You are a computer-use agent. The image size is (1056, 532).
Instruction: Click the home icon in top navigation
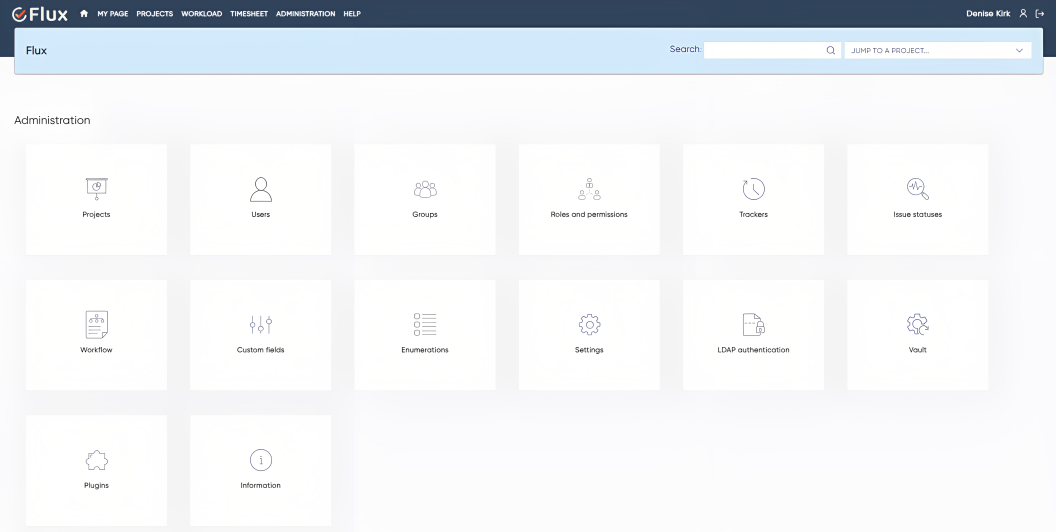84,13
